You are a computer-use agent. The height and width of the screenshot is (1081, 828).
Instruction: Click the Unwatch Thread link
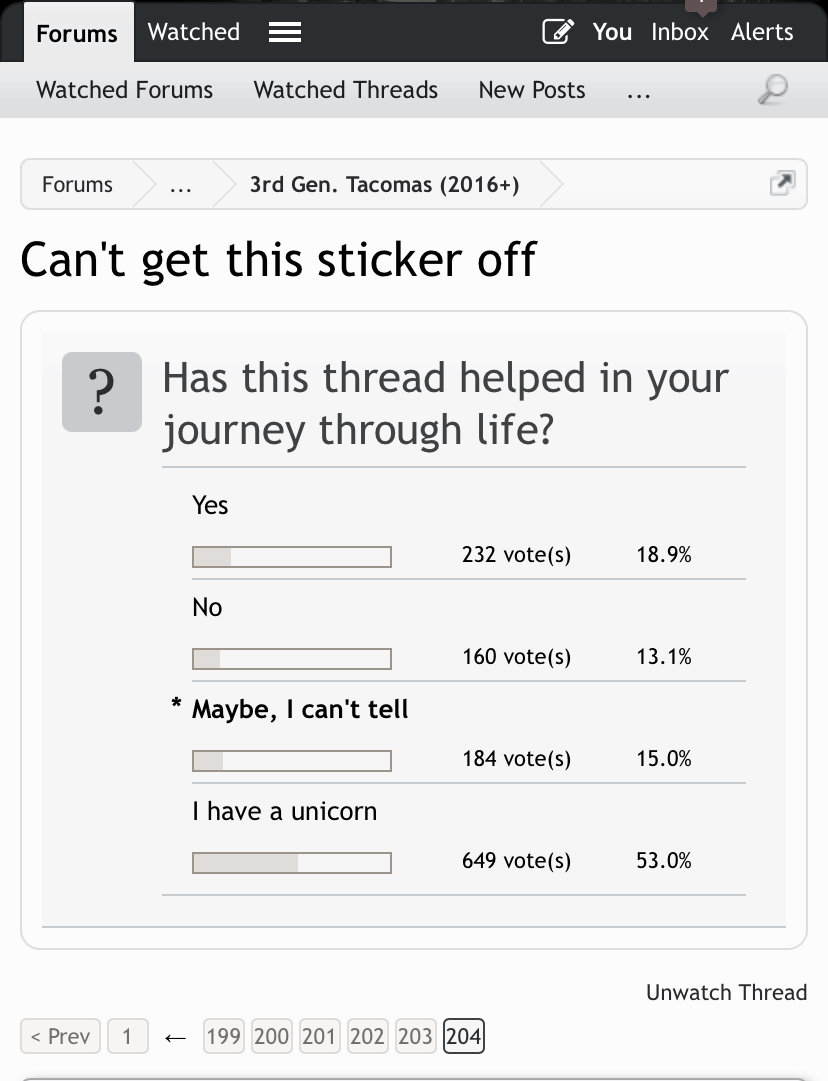[726, 992]
